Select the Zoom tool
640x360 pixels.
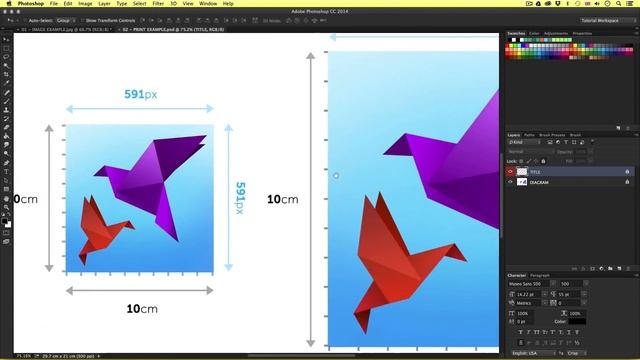6,207
